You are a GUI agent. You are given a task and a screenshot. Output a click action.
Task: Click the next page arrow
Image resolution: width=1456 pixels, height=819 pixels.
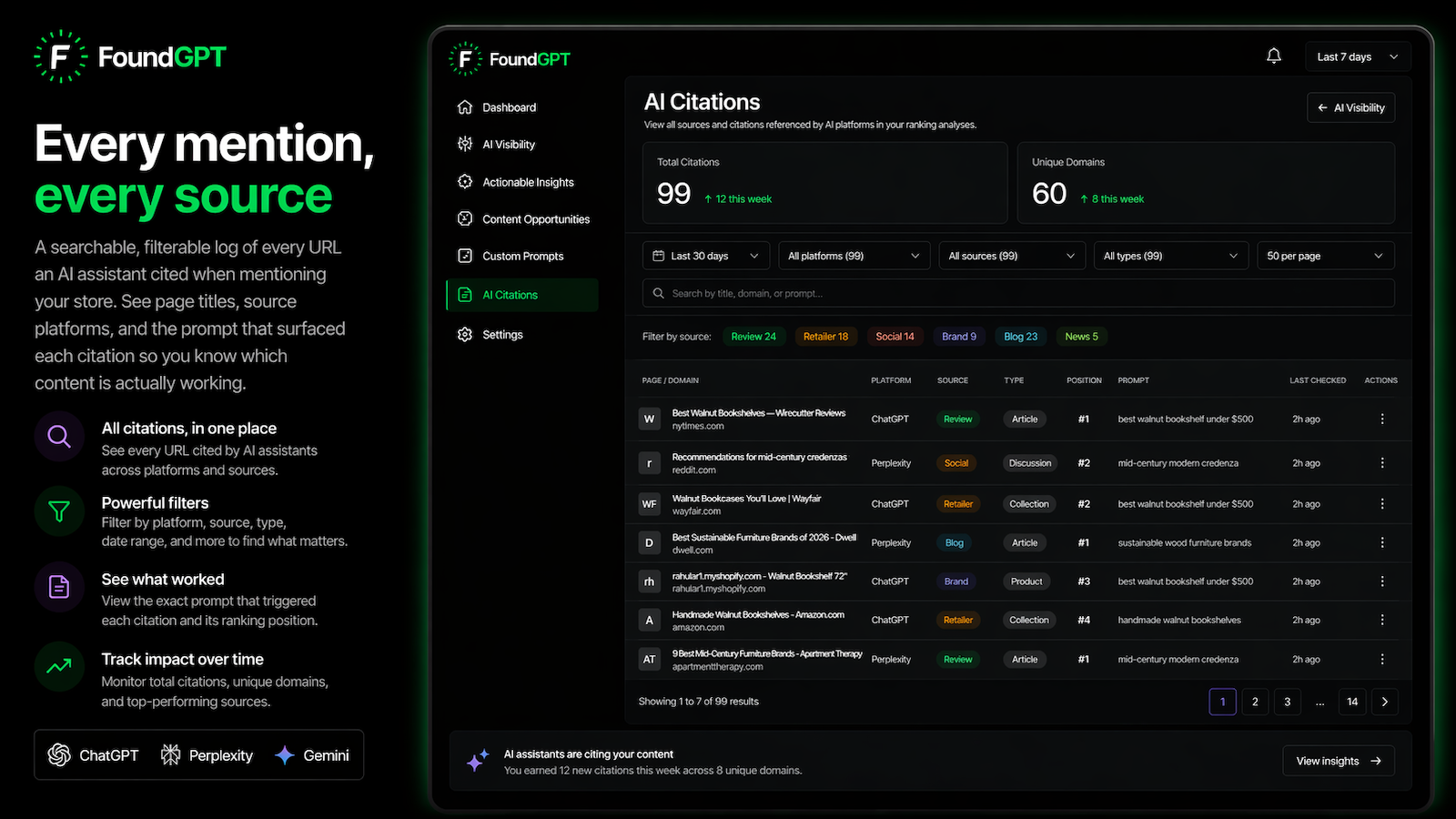[1385, 702]
